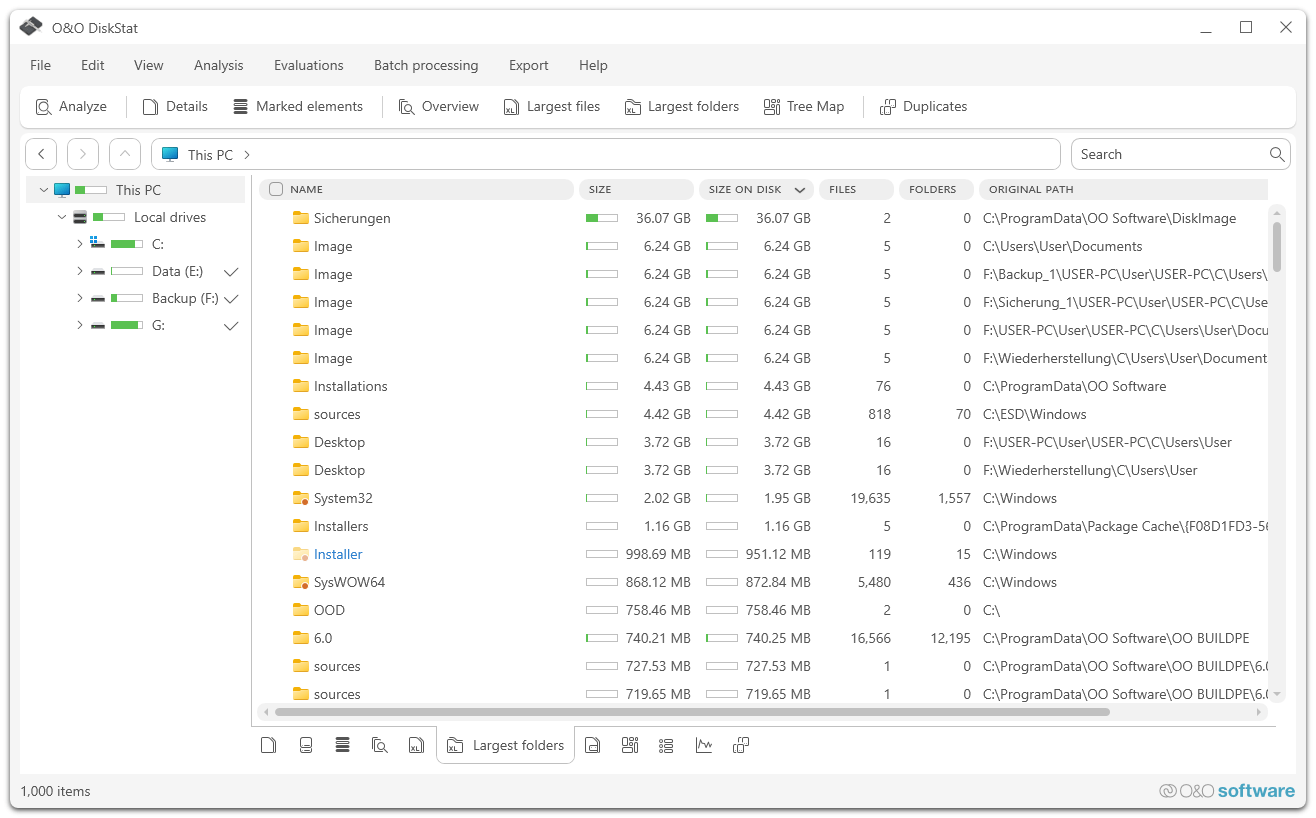Click the This PC monitor icon in address bar

[170, 154]
